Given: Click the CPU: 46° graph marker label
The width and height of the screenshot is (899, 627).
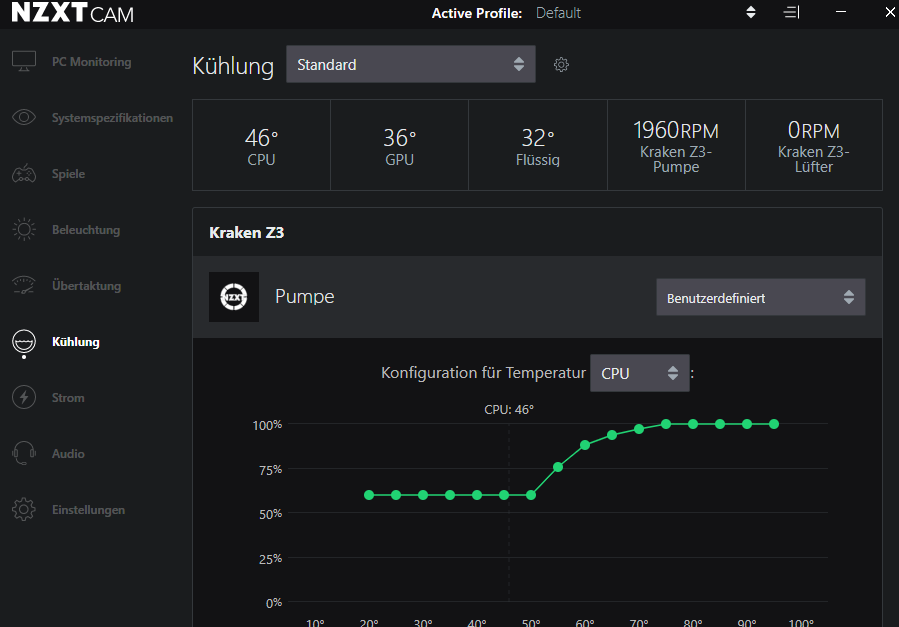Looking at the screenshot, I should (509, 410).
